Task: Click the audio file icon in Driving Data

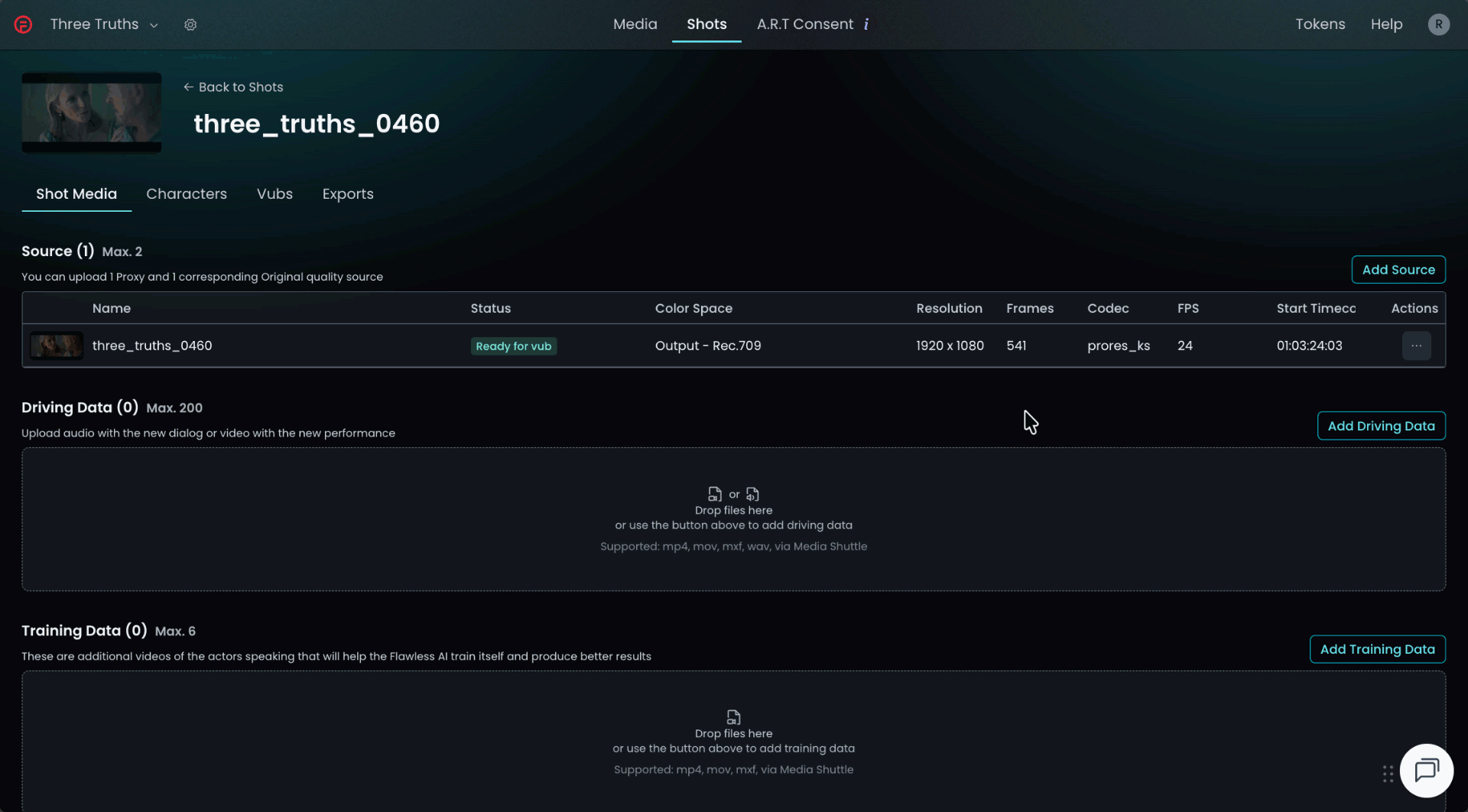Action: point(753,494)
